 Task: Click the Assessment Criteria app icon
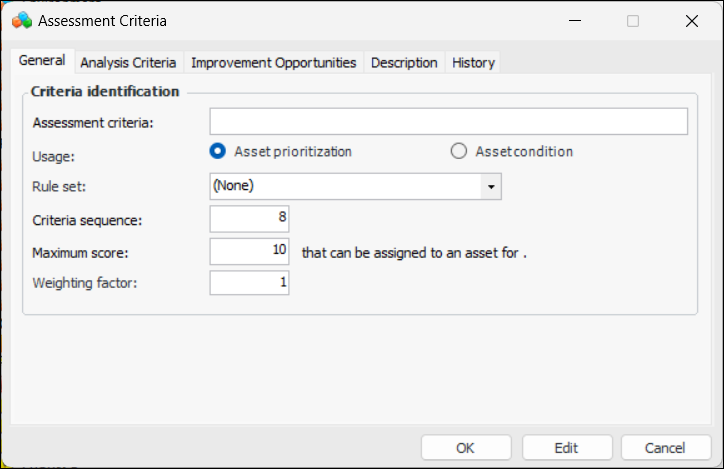(x=21, y=20)
